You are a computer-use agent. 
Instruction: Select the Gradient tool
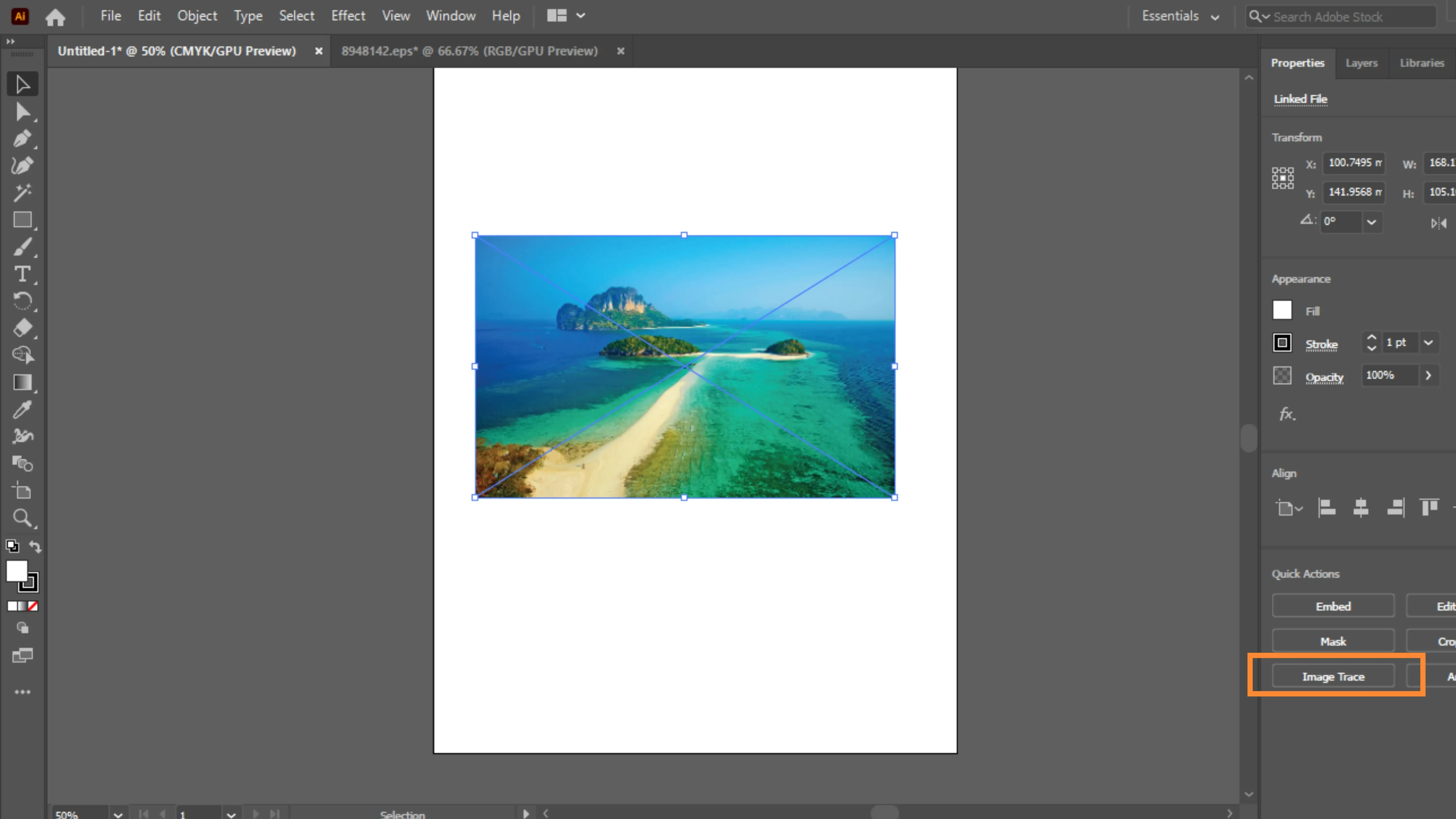[23, 383]
